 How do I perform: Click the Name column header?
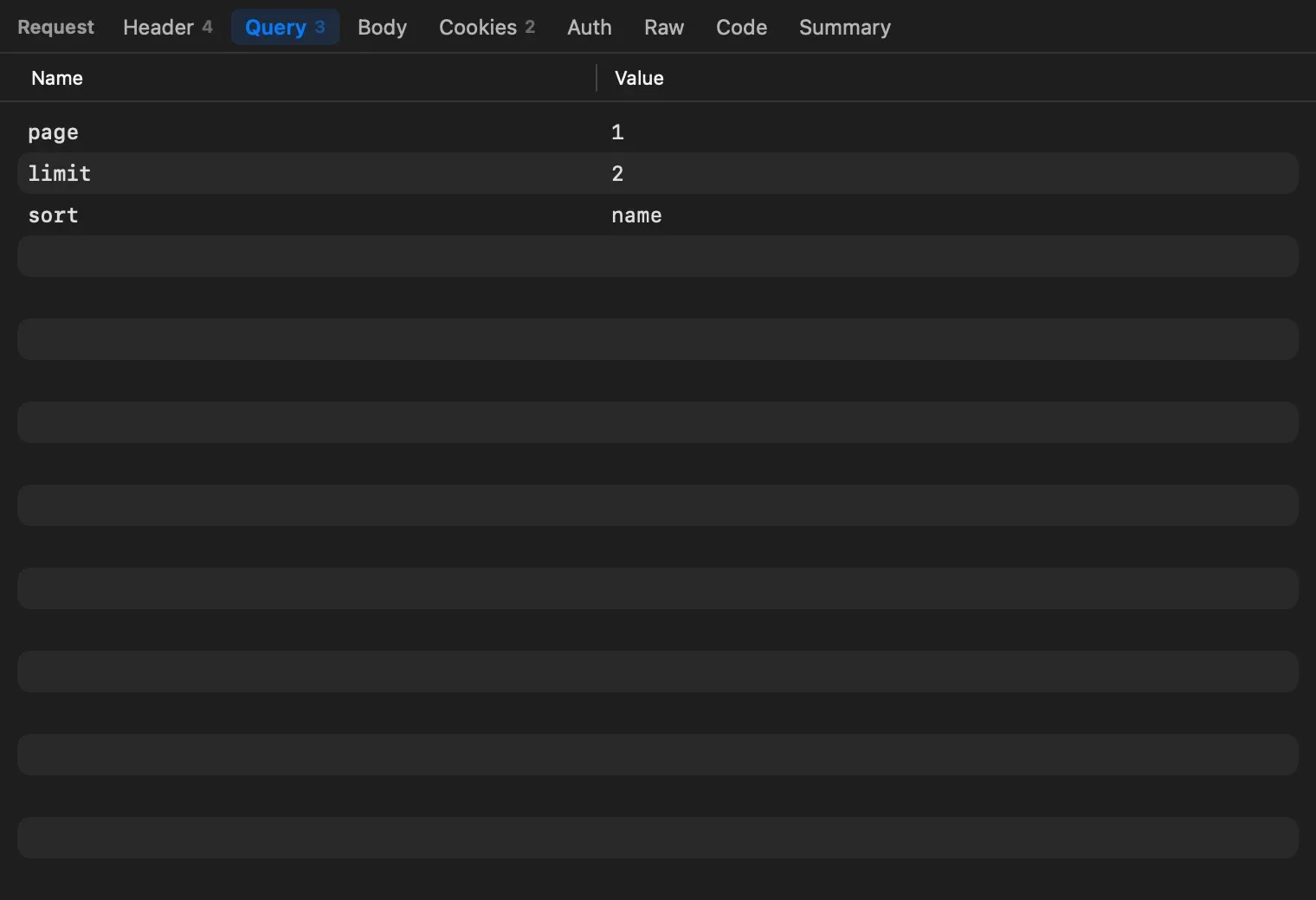point(57,78)
